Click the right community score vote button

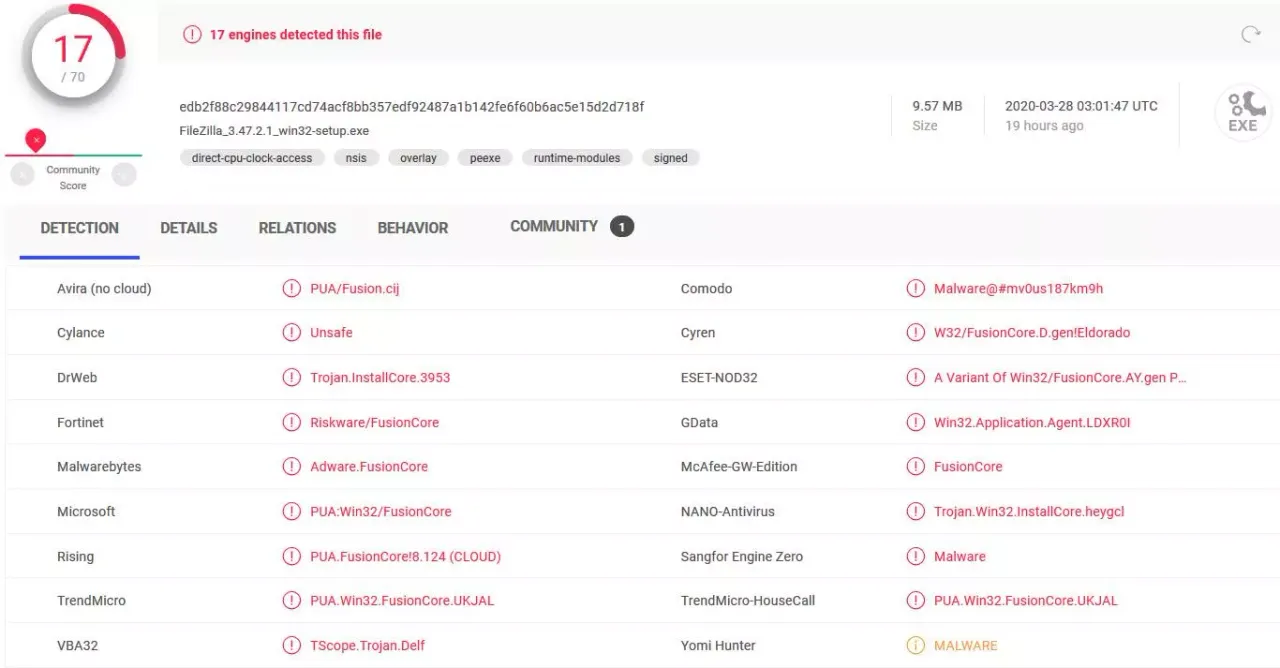(x=124, y=175)
